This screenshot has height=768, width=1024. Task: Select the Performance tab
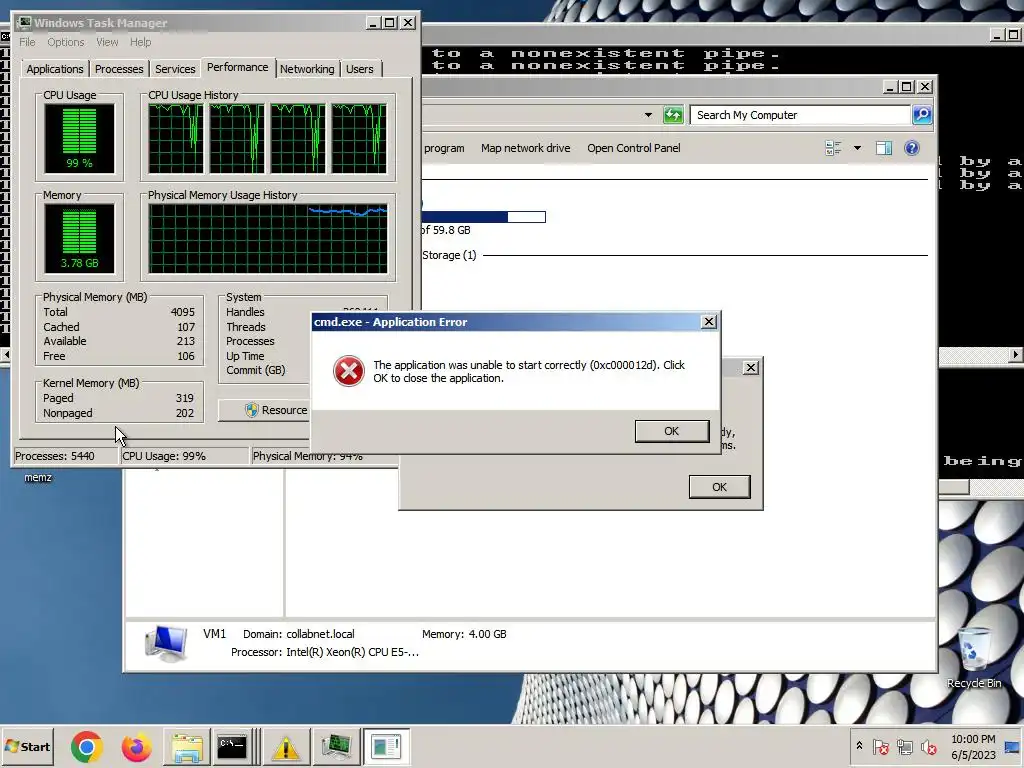pos(238,67)
